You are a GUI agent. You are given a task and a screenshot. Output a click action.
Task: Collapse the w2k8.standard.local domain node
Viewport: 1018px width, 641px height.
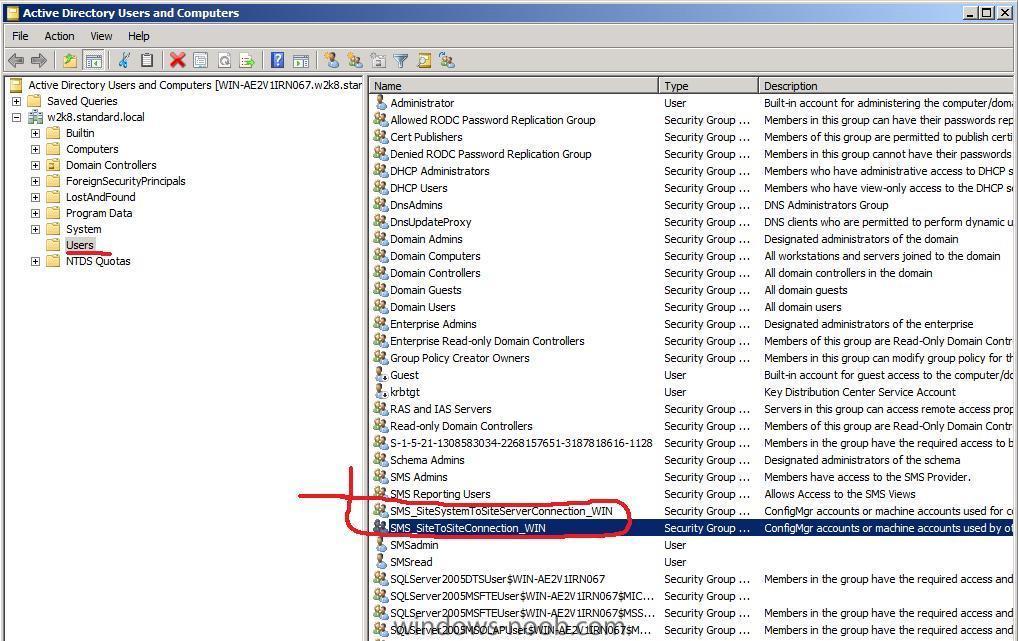point(16,118)
